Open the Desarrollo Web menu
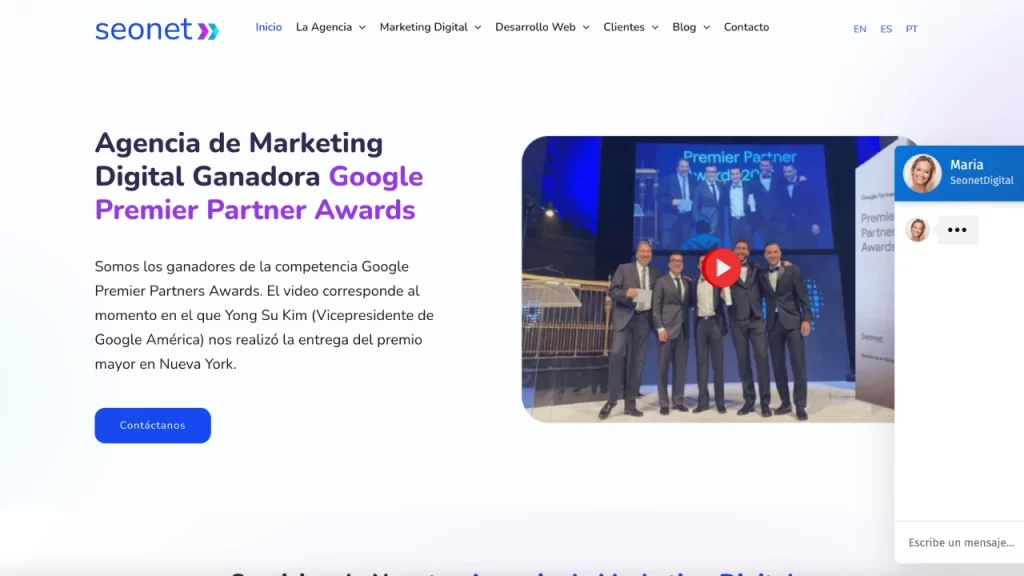The image size is (1024, 576). click(x=535, y=27)
